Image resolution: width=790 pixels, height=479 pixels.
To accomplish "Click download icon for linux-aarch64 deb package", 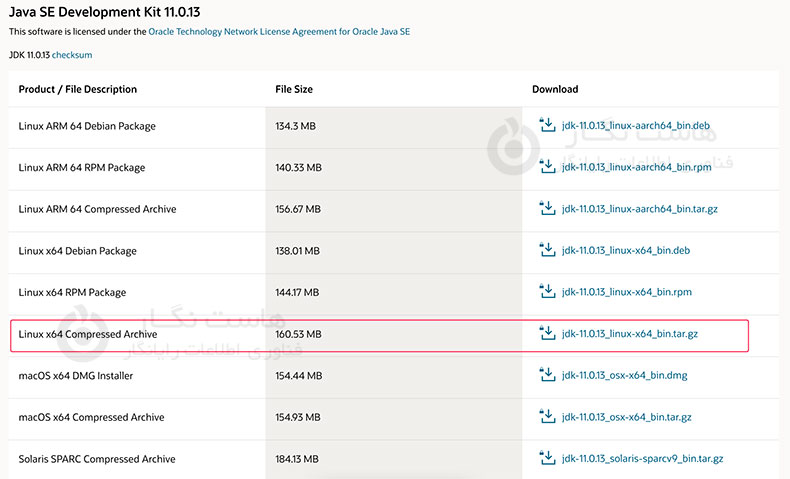I will (x=546, y=125).
